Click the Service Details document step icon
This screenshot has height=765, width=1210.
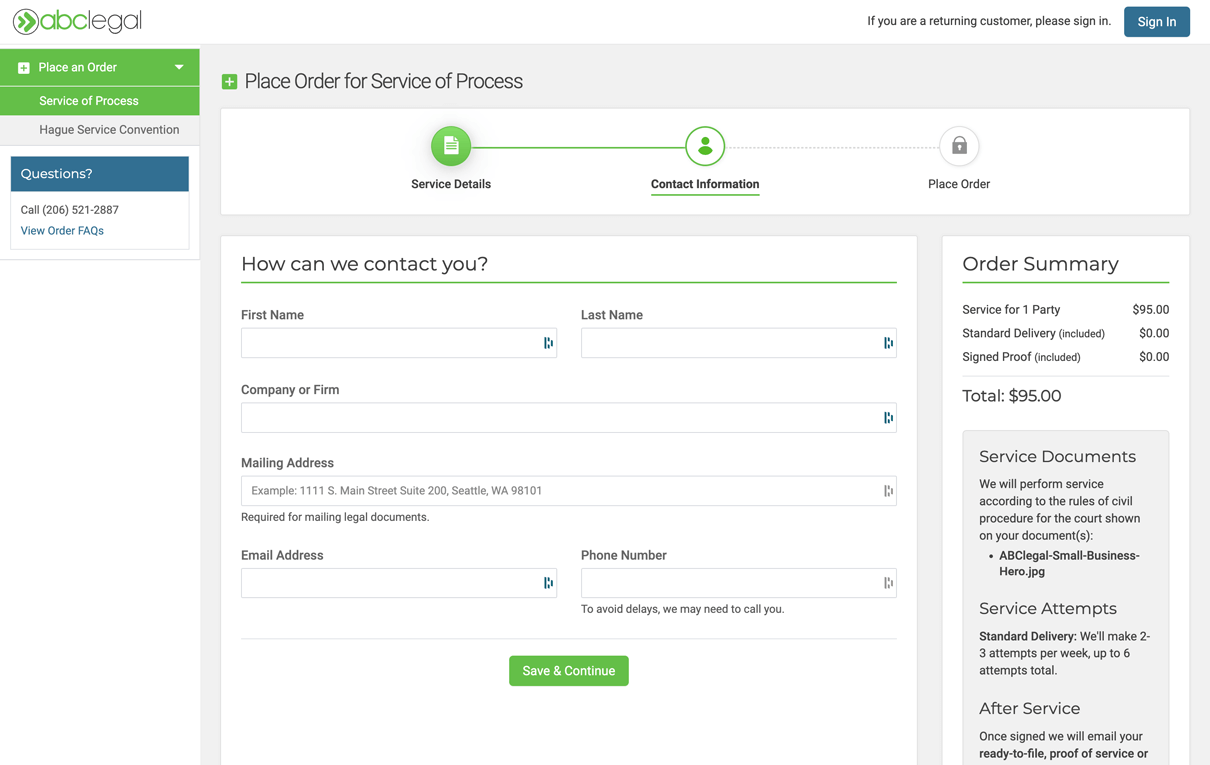451,146
